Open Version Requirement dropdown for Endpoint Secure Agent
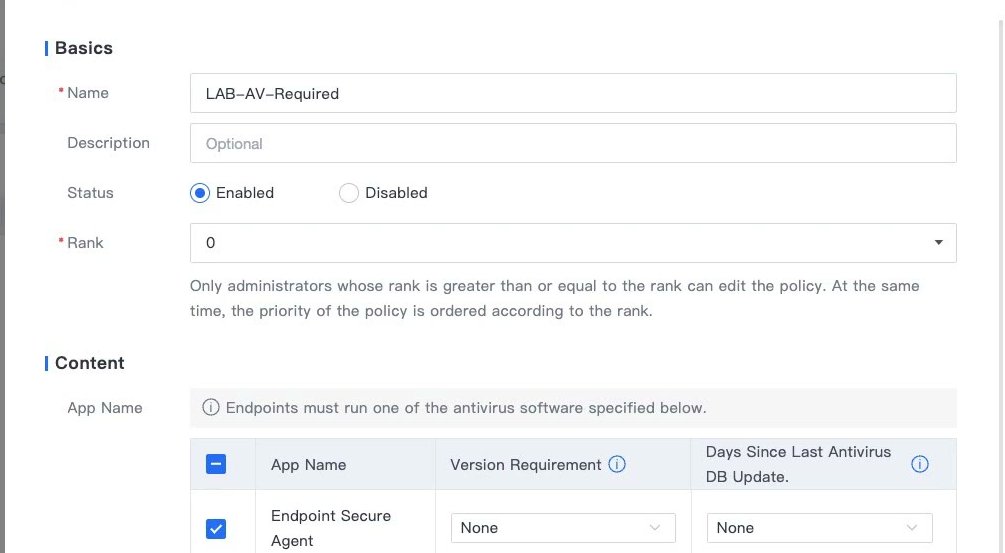Image resolution: width=1005 pixels, height=553 pixels. (563, 528)
